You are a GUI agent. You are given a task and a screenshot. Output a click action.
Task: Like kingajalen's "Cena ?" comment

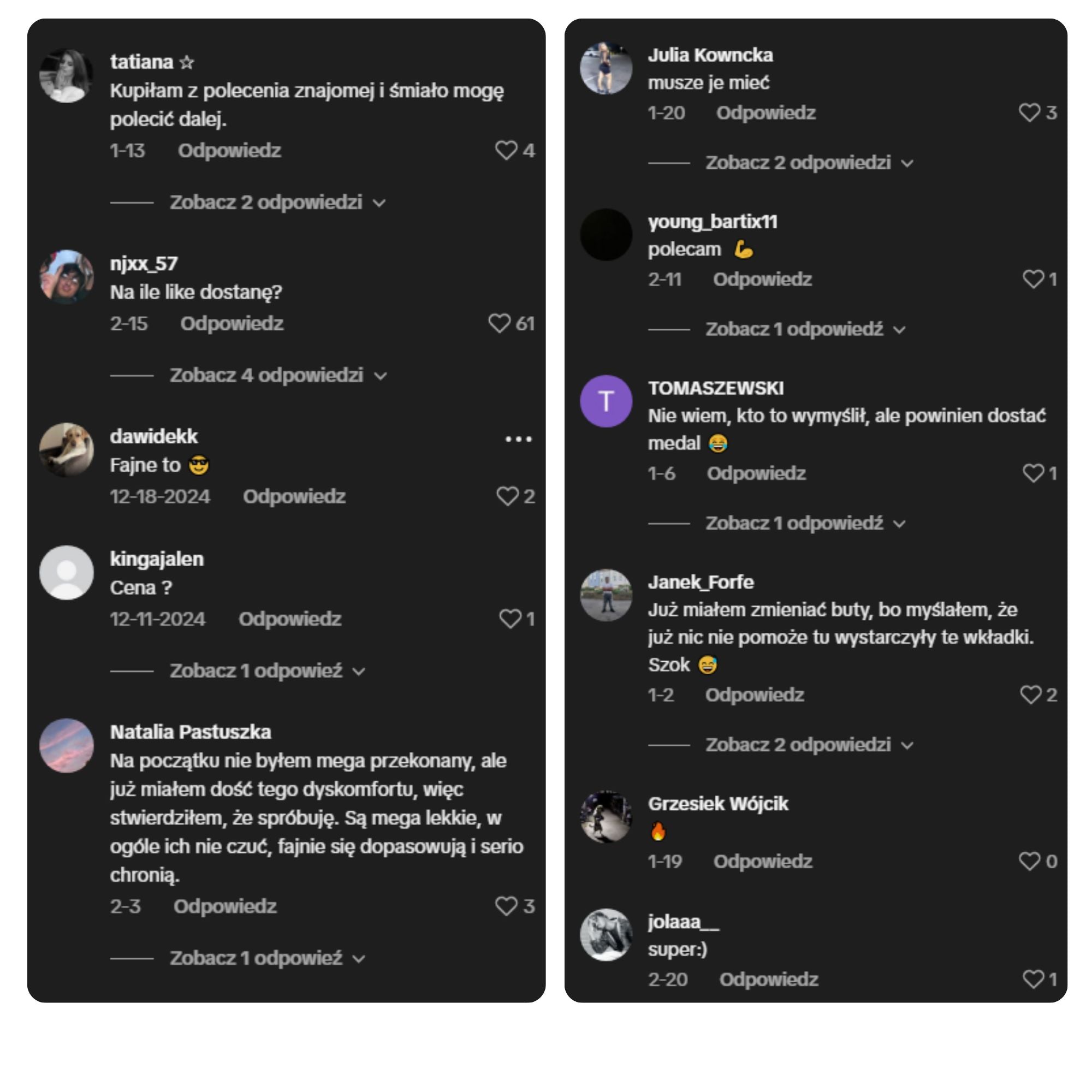point(510,619)
